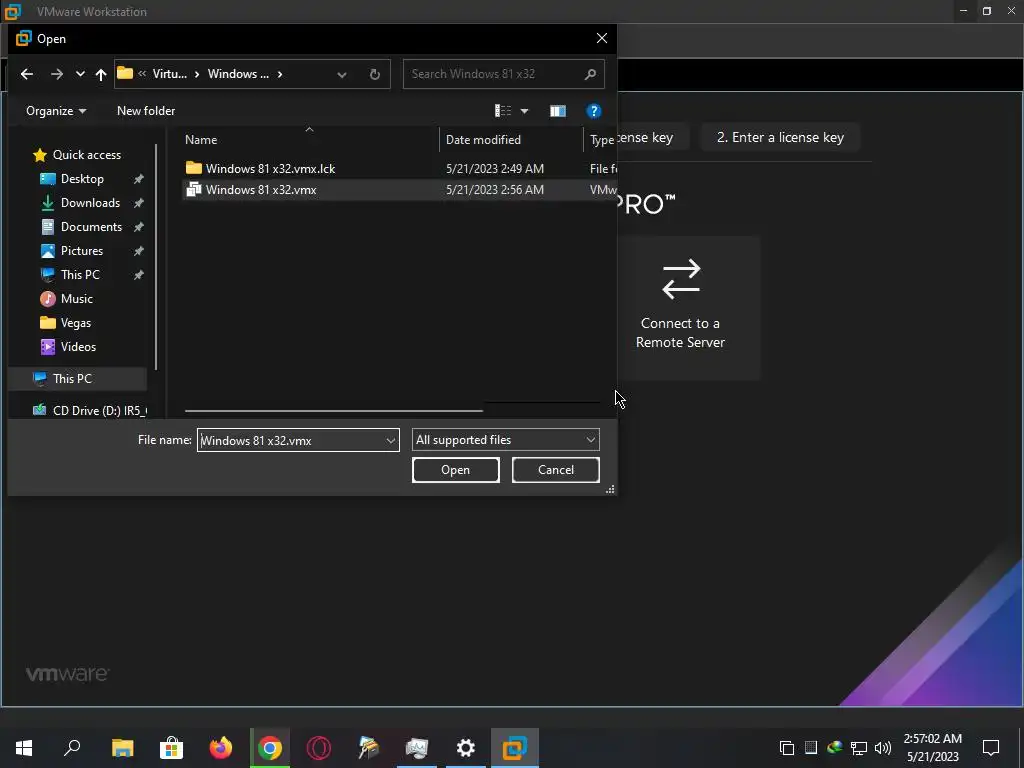This screenshot has width=1024, height=768.
Task: Open taskbar search magnifier
Action: click(72, 748)
